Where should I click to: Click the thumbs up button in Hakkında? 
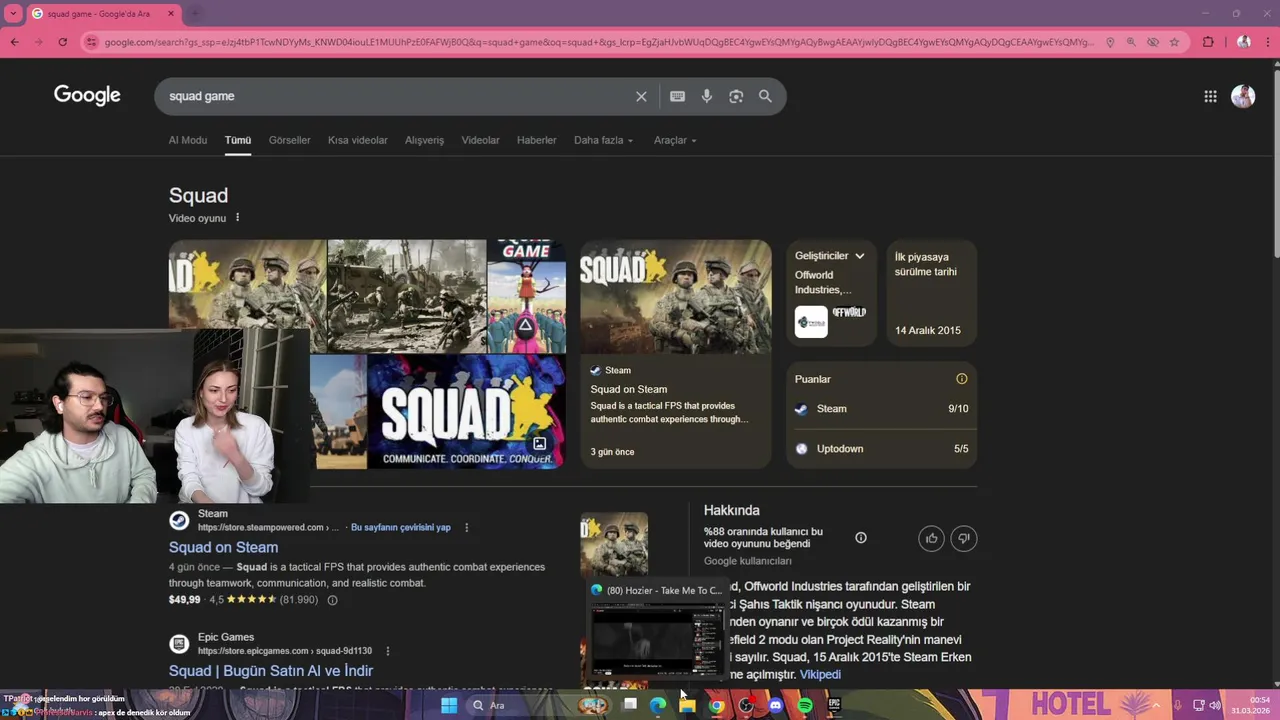931,539
